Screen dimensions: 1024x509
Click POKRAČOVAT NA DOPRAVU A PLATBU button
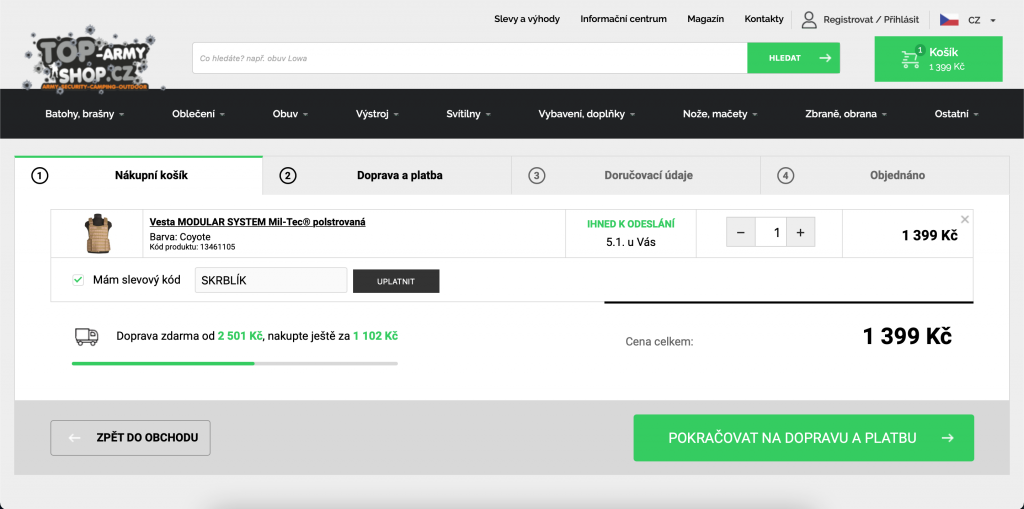point(803,438)
